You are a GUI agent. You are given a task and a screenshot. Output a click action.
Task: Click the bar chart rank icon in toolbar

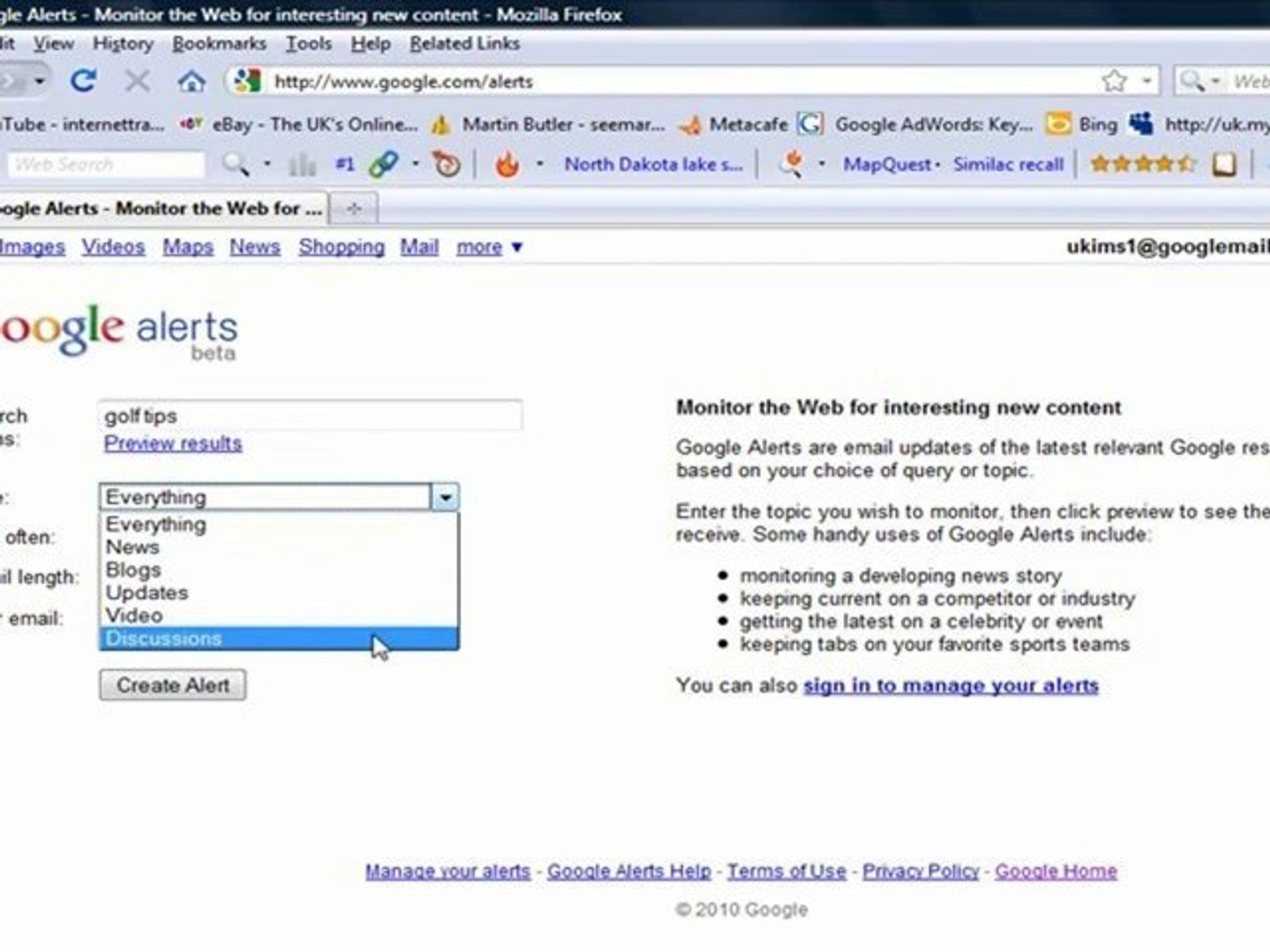[302, 164]
